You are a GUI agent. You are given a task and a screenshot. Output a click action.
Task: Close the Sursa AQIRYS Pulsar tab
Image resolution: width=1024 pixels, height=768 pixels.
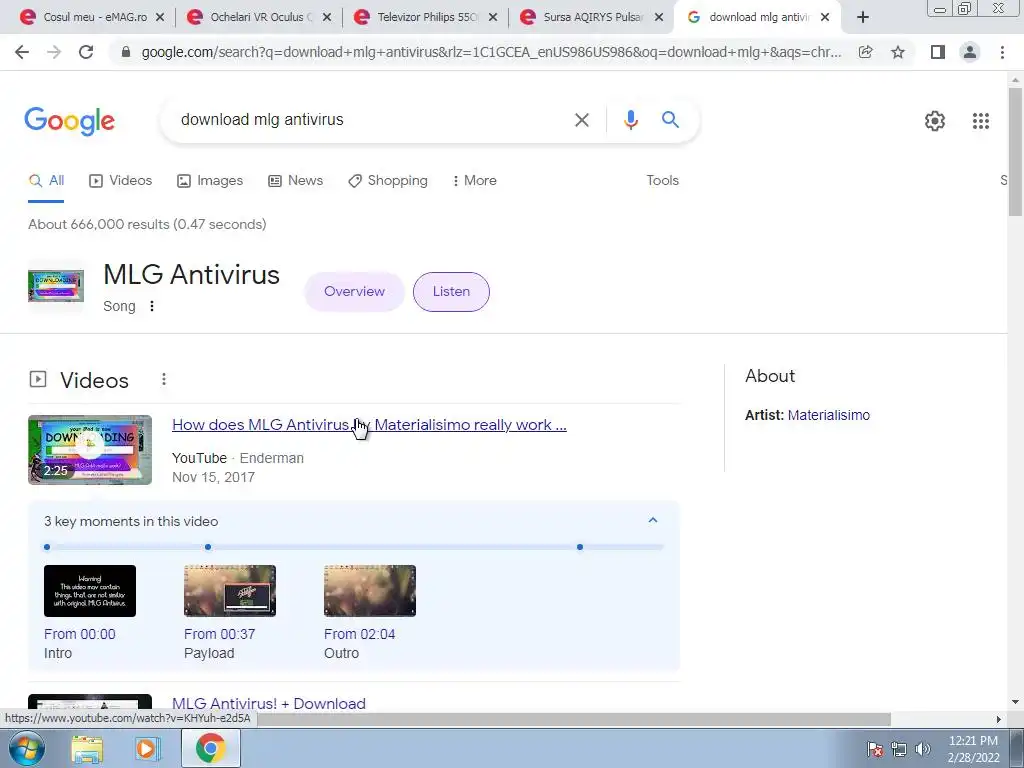point(660,18)
